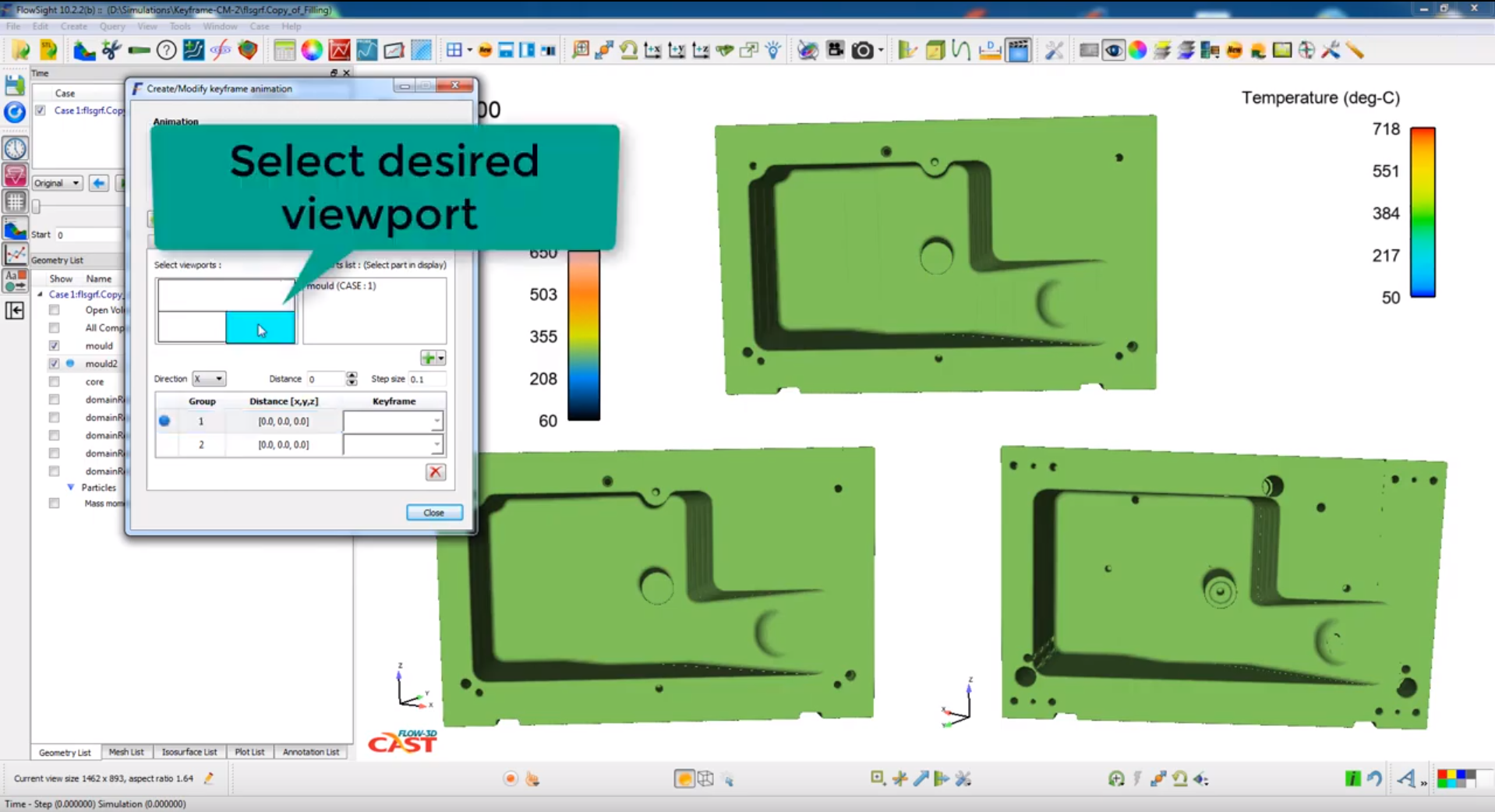Image resolution: width=1495 pixels, height=812 pixels.
Task: Align view to +y axis
Action: pos(677,51)
